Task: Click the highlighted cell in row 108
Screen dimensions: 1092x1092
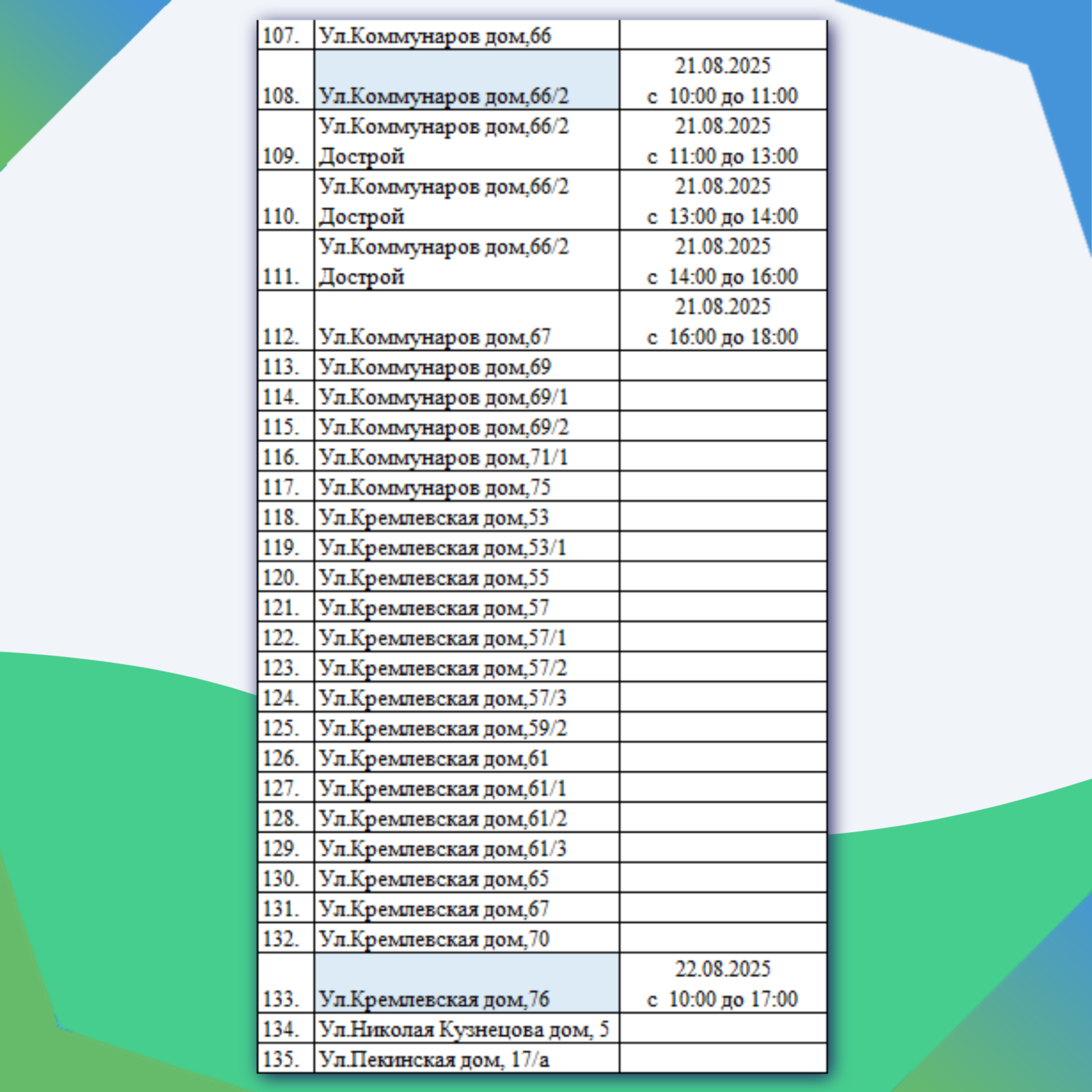Action: point(467,80)
